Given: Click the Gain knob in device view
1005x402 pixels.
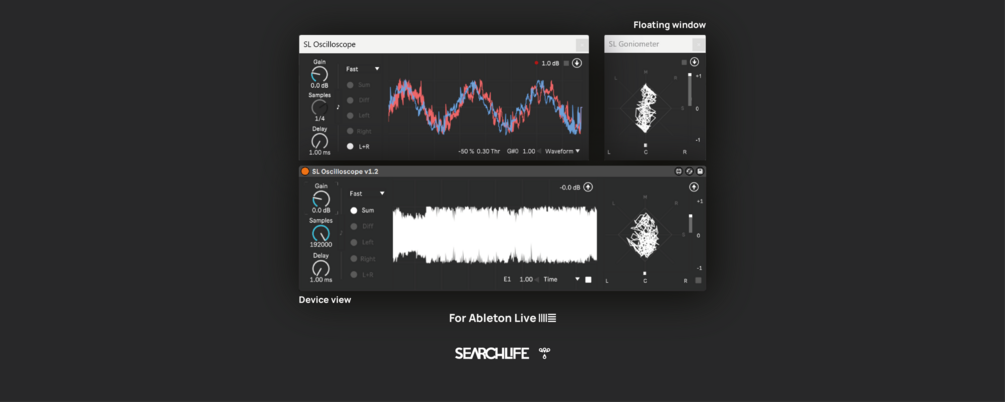Looking at the screenshot, I should 320,199.
